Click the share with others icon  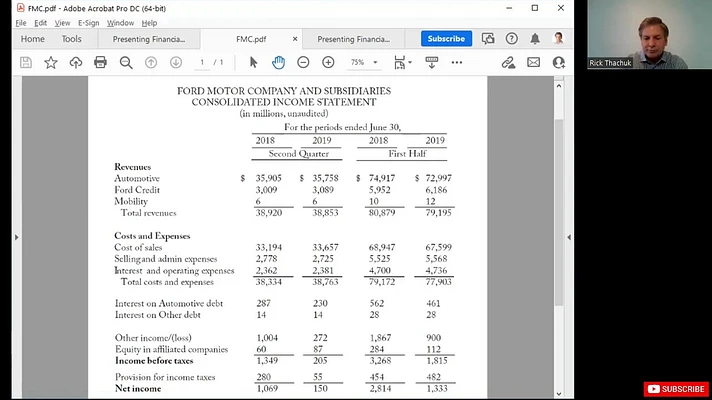559,62
